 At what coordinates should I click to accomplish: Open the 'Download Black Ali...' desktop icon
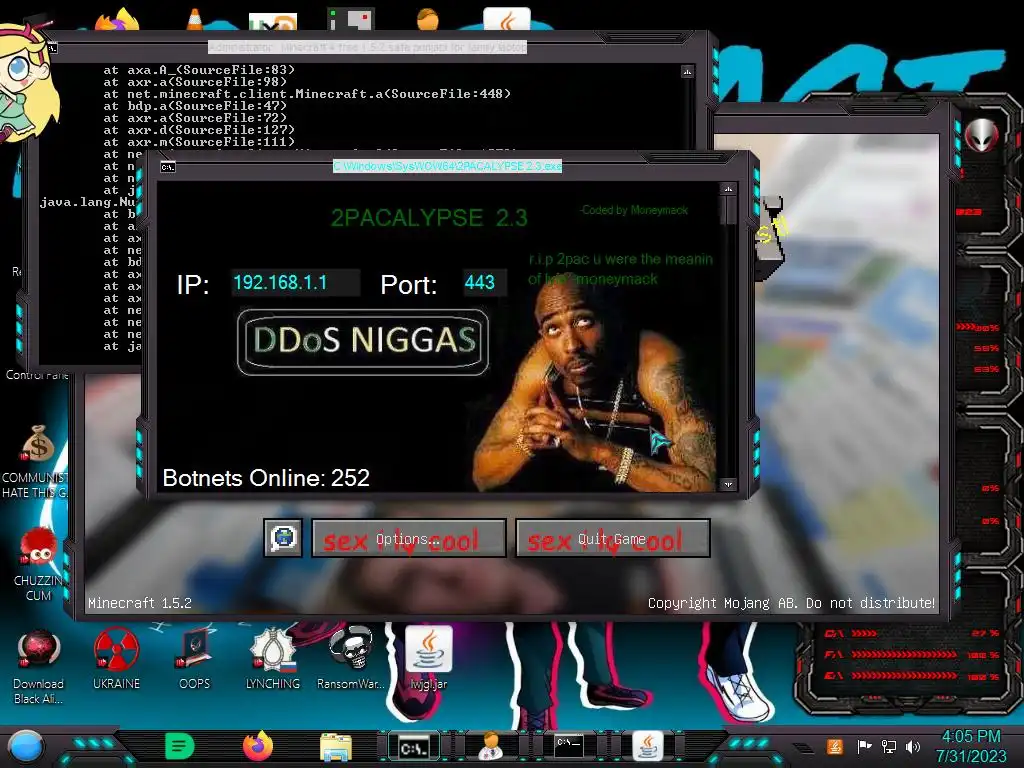click(39, 667)
